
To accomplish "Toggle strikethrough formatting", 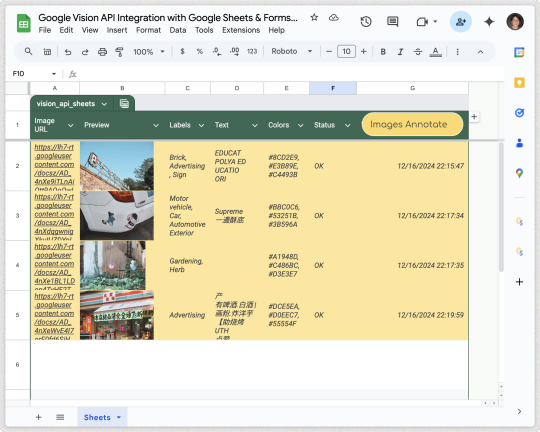I will tap(418, 52).
